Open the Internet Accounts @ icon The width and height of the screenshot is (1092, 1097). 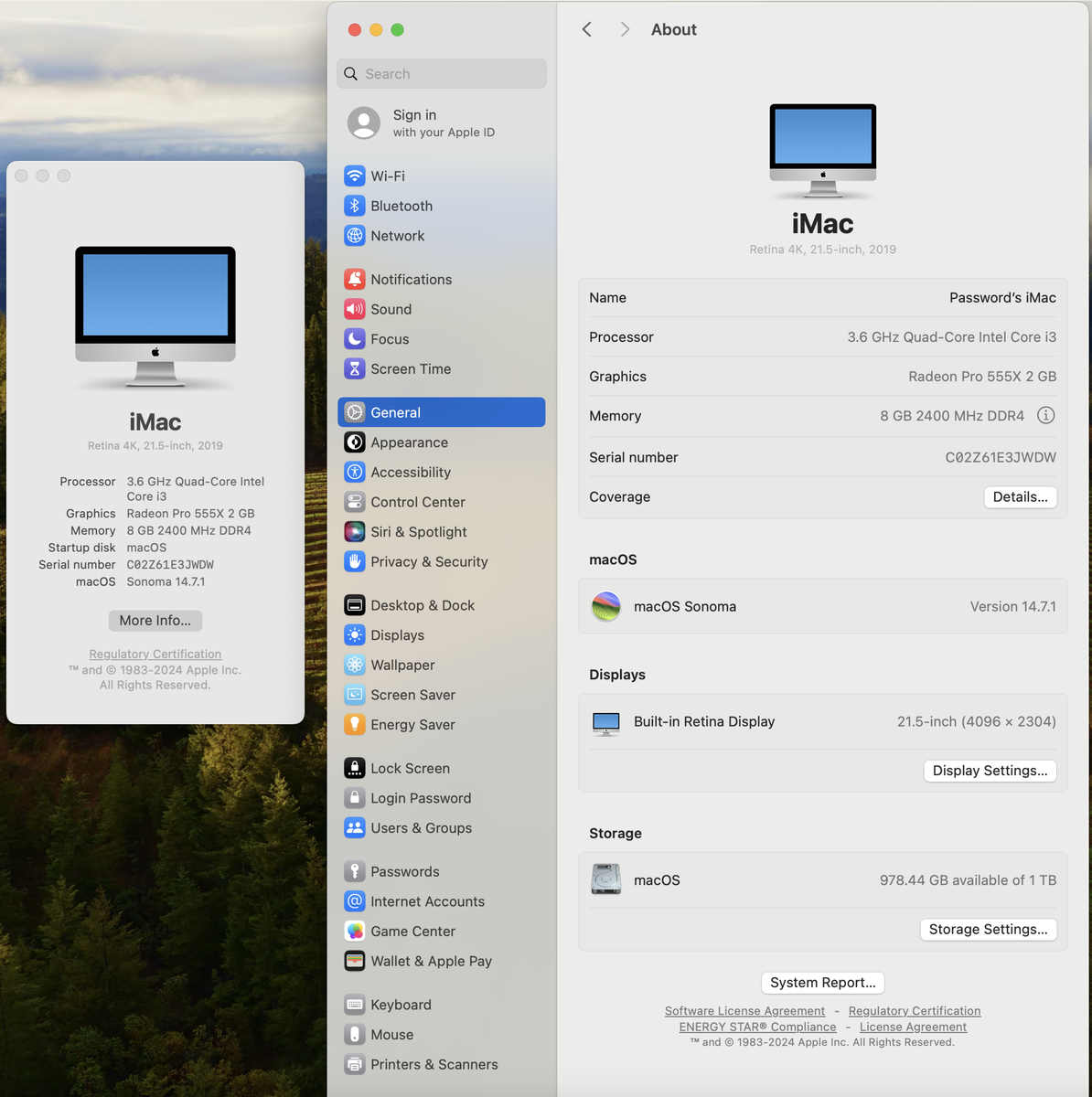355,901
